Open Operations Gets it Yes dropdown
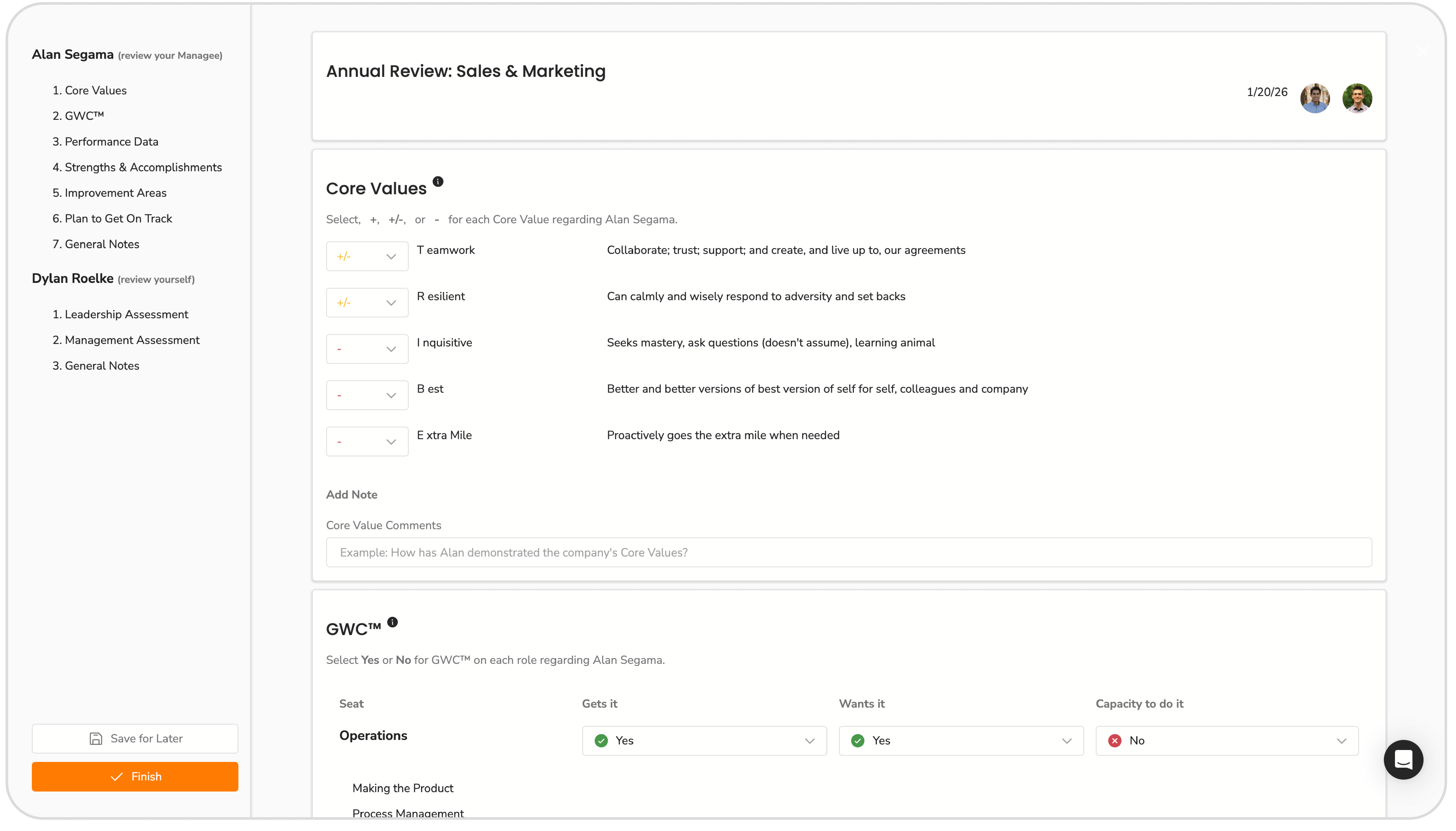Screen dimensions: 1456x831 [x=704, y=740]
